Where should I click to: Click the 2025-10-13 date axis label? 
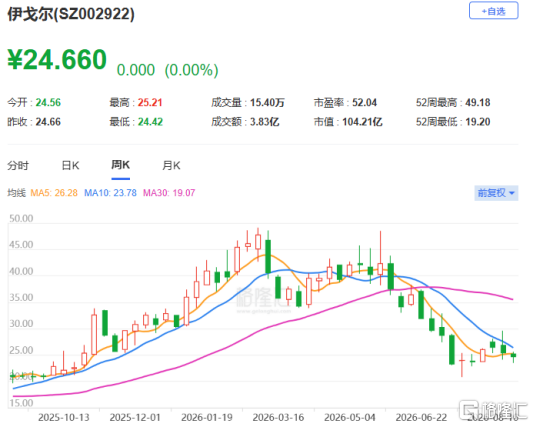pos(64,417)
